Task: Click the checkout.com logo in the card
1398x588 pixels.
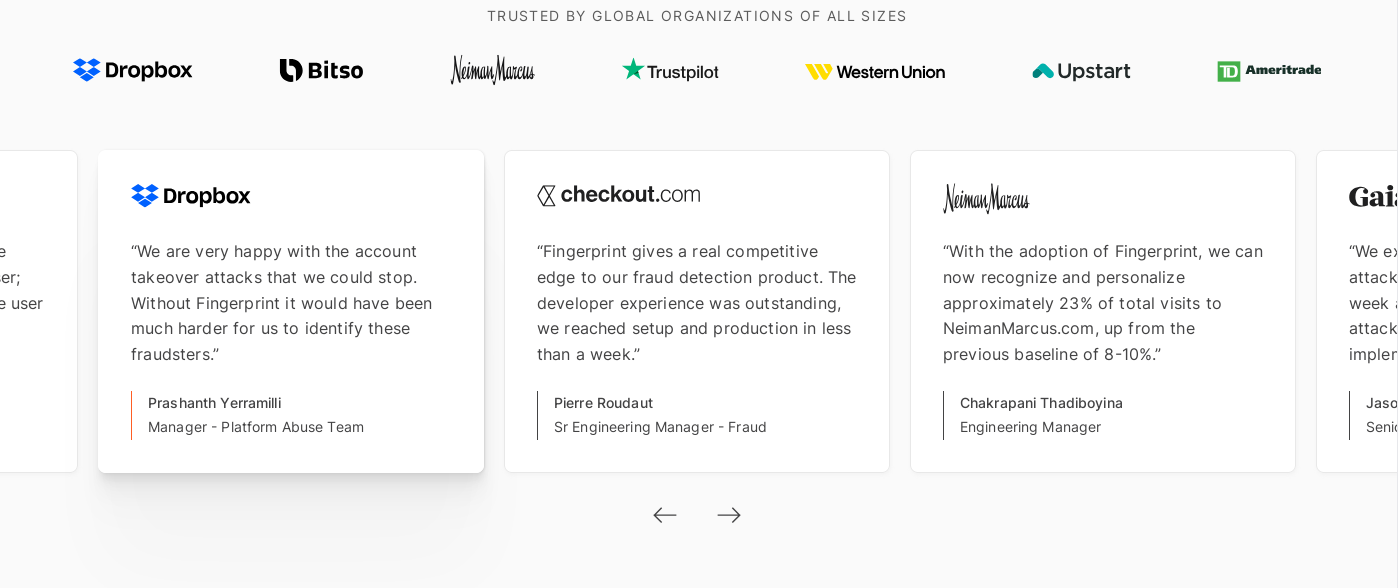Action: coord(618,195)
